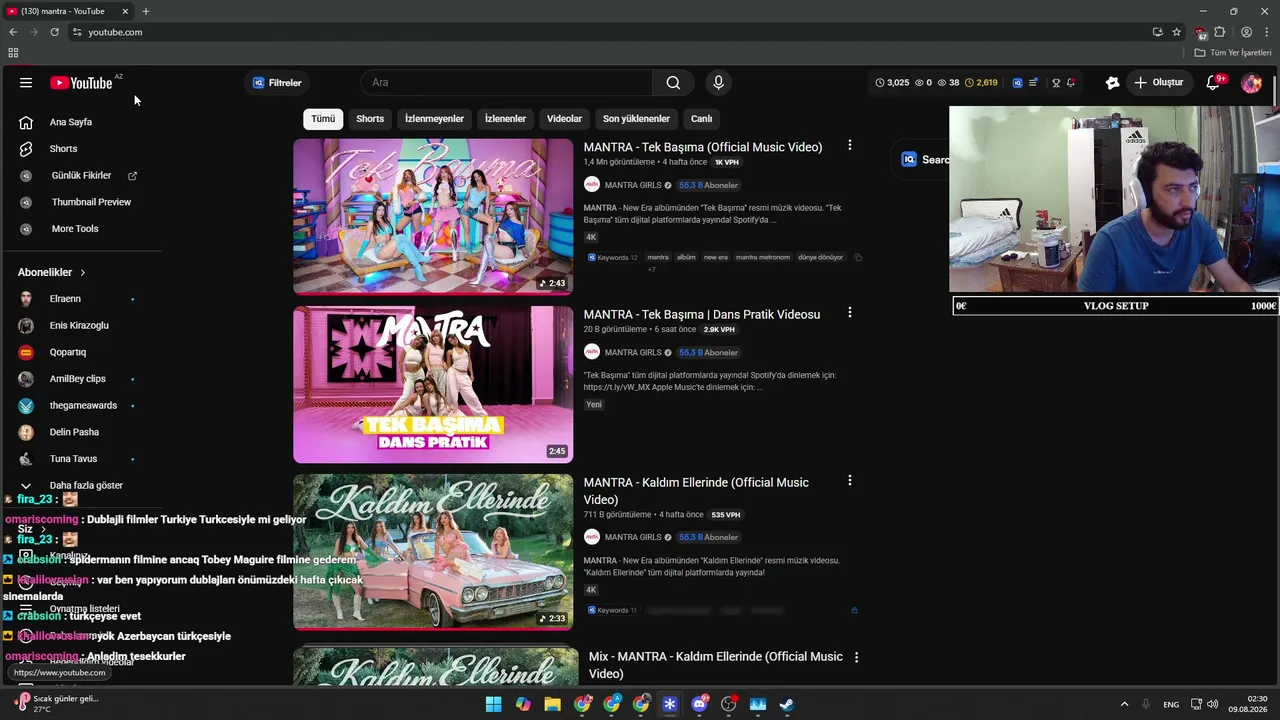Open the YouTube hamburger guide menu
1280x720 pixels.
[x=26, y=83]
